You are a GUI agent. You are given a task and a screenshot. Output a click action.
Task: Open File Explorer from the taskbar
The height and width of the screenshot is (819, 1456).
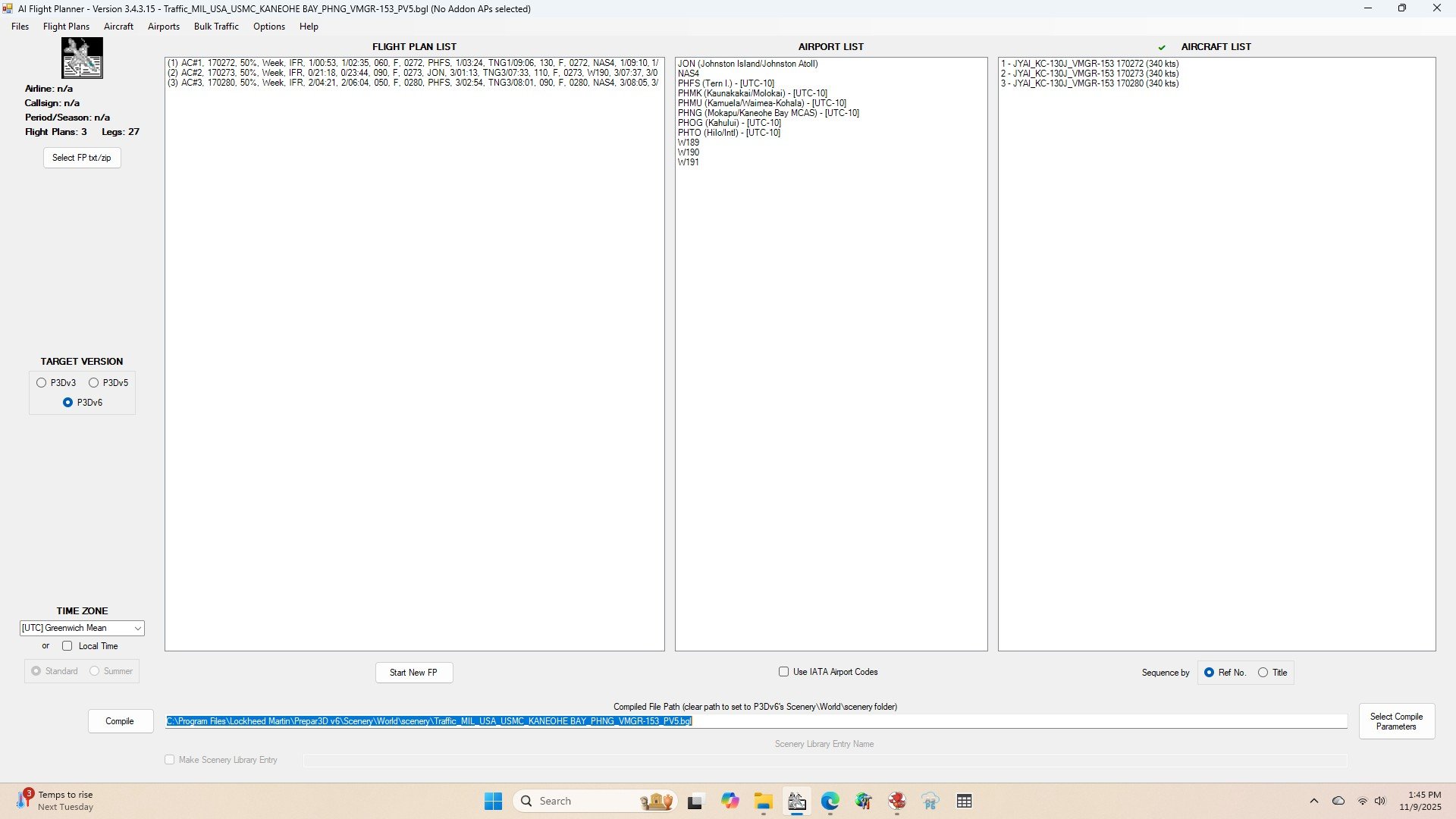pos(763,802)
